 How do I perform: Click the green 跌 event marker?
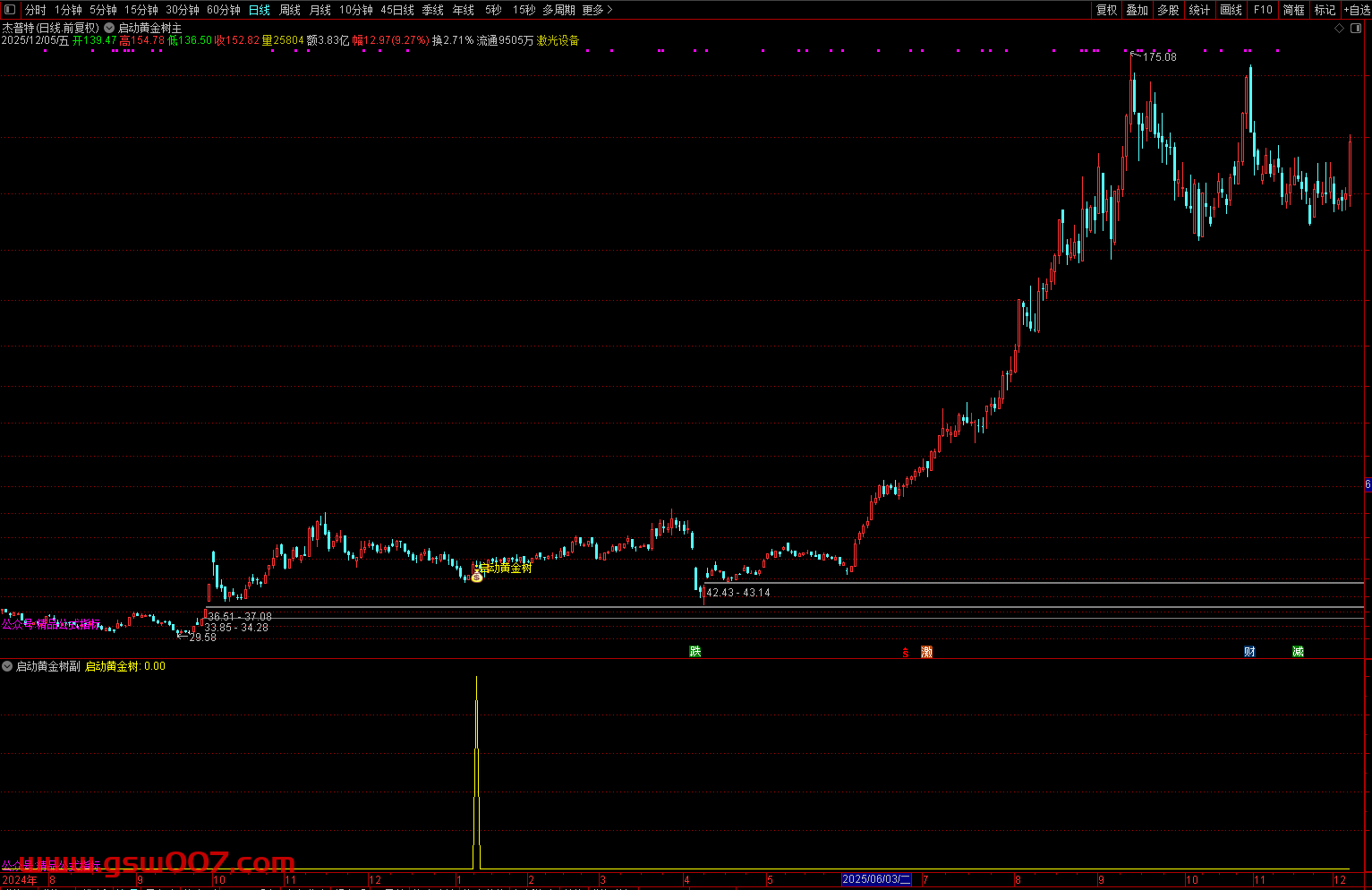(695, 651)
